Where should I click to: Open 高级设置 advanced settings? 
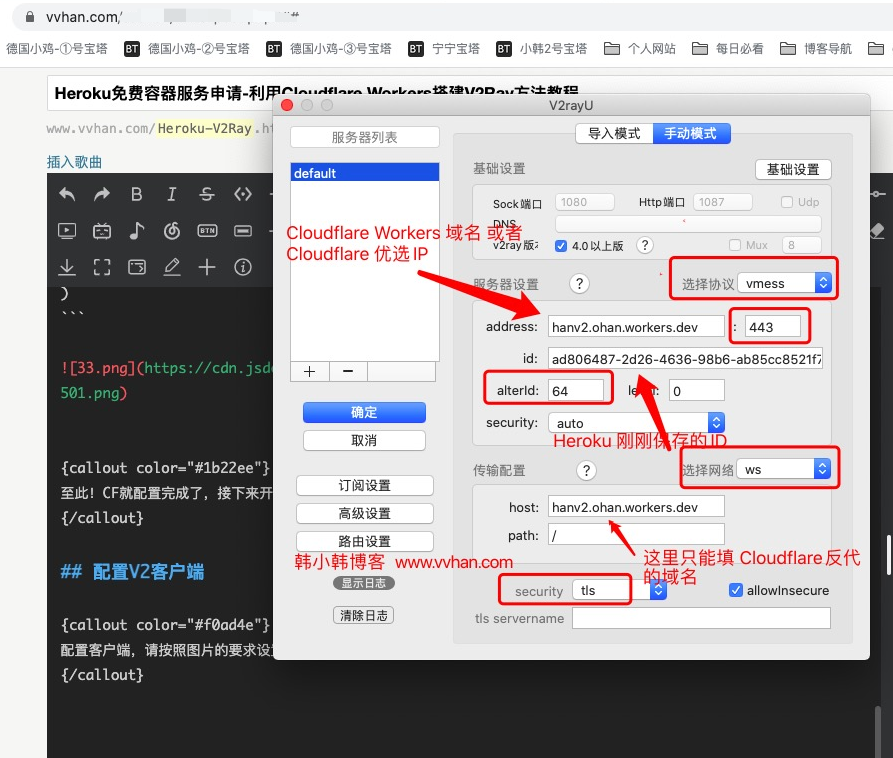364,513
